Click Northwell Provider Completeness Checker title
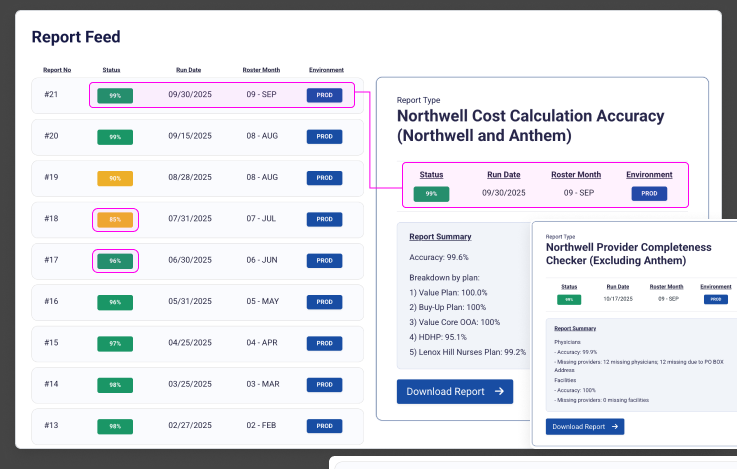Screen dimensions: 737x469 pos(628,254)
